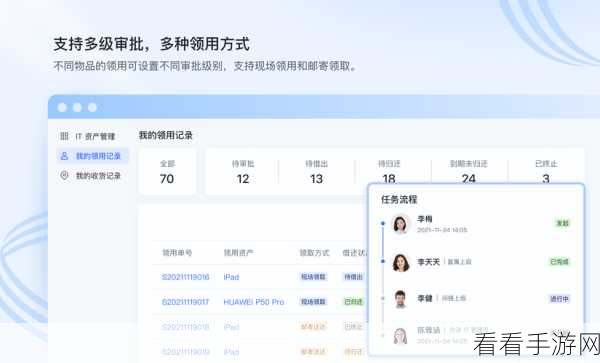Viewport: 600px width, 363px height.
Task: Click 李梅's avatar in 任务流程
Action: [400, 224]
